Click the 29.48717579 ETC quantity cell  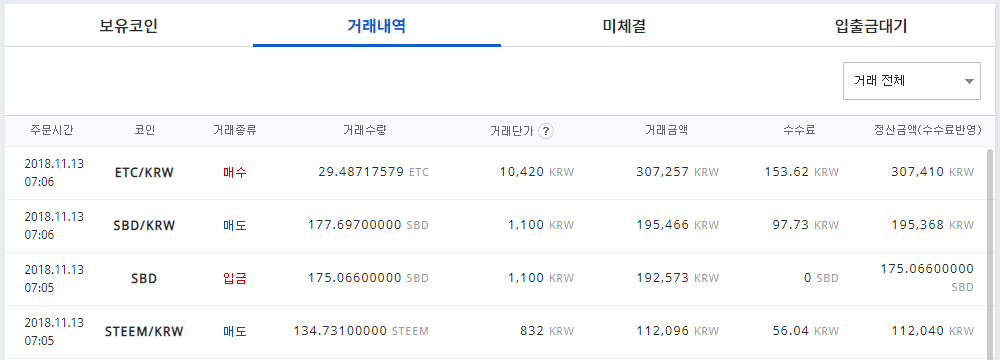[373, 172]
